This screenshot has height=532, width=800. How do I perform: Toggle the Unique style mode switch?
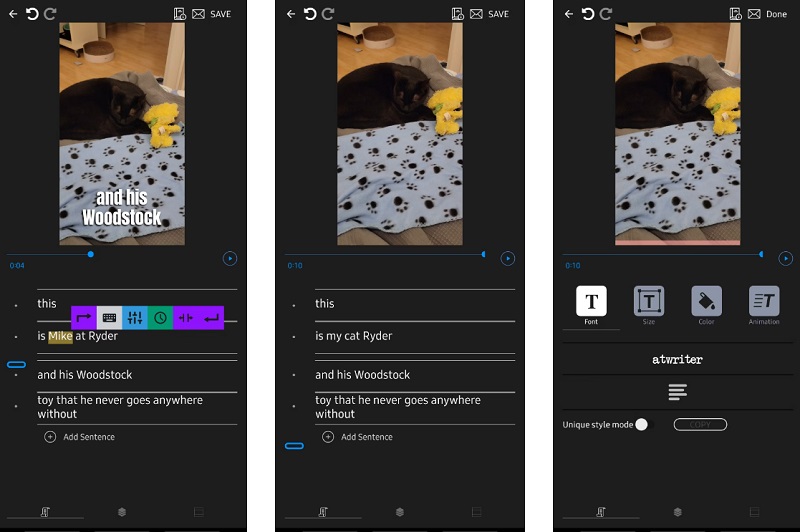point(641,425)
